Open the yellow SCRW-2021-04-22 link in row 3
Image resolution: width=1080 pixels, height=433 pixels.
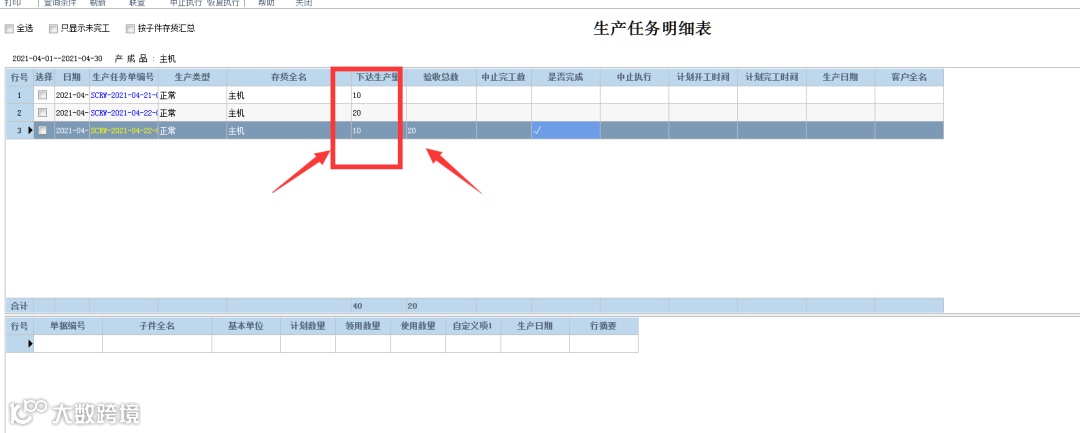pos(124,131)
